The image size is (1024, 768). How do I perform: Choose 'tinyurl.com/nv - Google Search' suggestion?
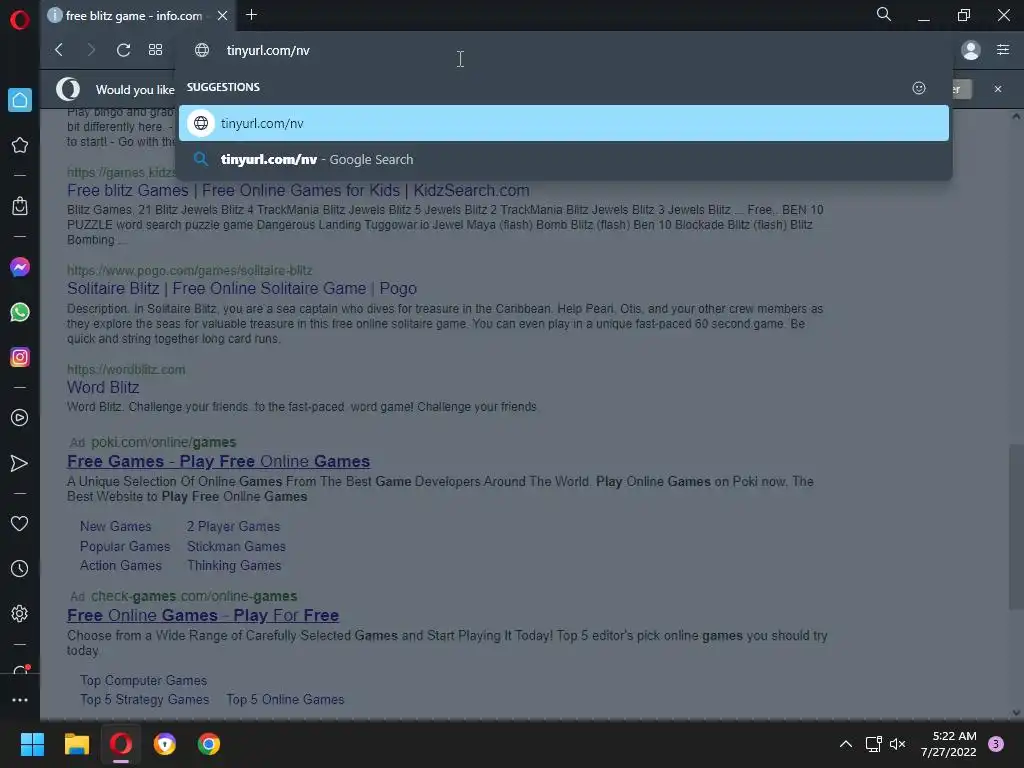[x=564, y=159]
